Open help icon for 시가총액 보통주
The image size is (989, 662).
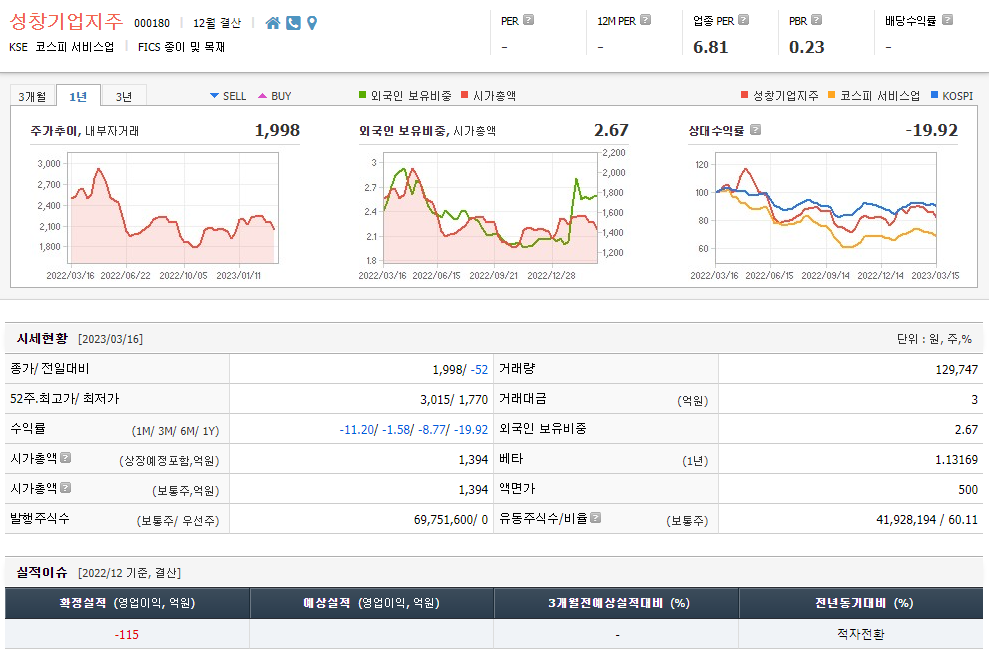66,487
